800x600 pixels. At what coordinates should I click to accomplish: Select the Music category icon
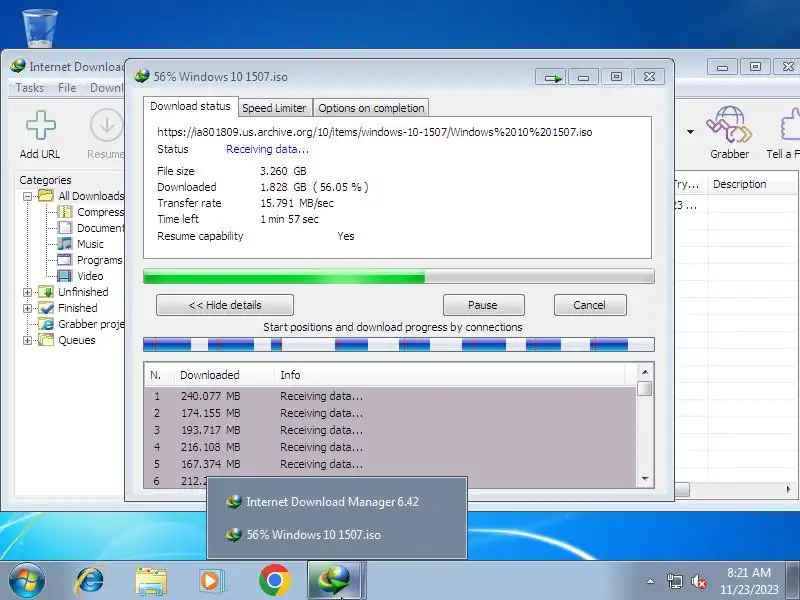point(65,244)
